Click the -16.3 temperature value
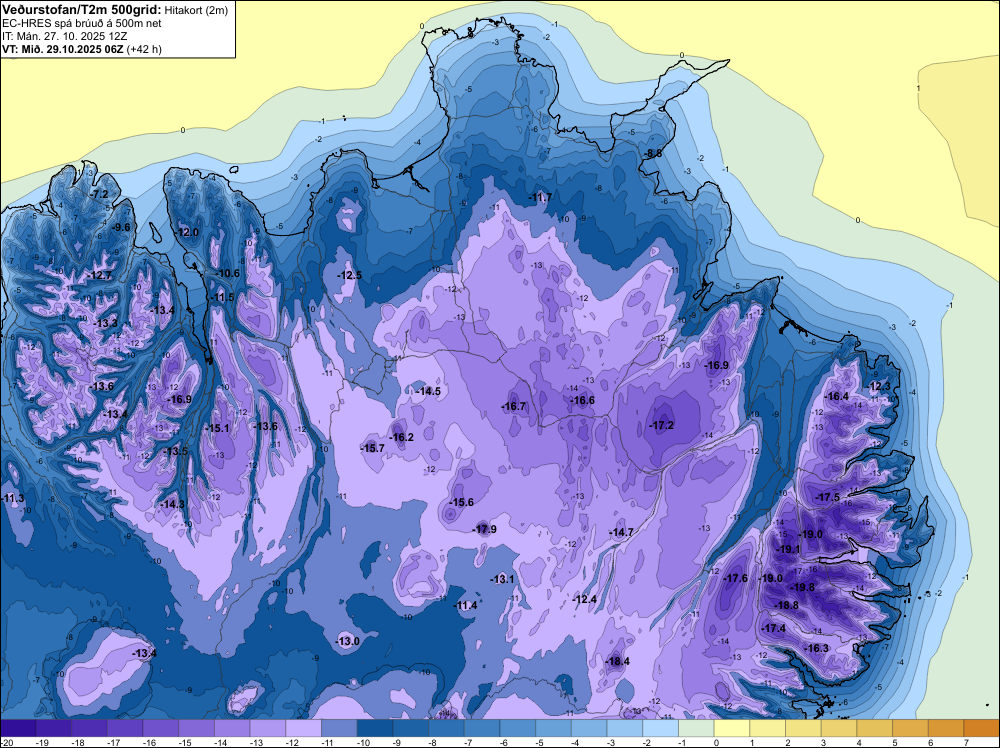The height and width of the screenshot is (748, 1000). point(816,648)
